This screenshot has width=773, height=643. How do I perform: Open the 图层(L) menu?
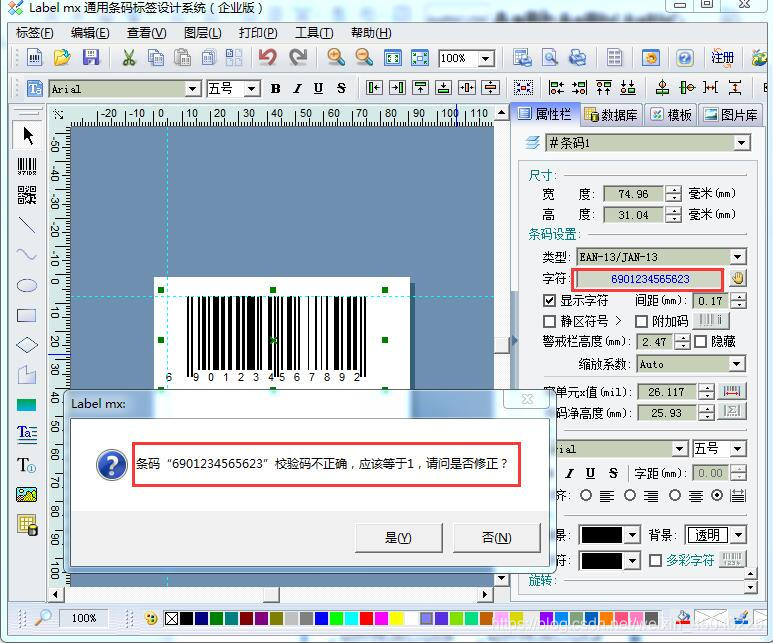203,33
